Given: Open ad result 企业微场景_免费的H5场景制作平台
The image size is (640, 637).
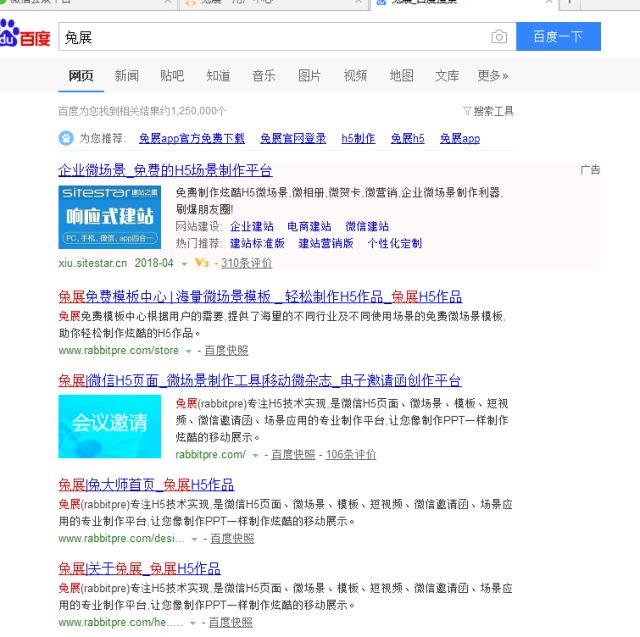Looking at the screenshot, I should [165, 170].
